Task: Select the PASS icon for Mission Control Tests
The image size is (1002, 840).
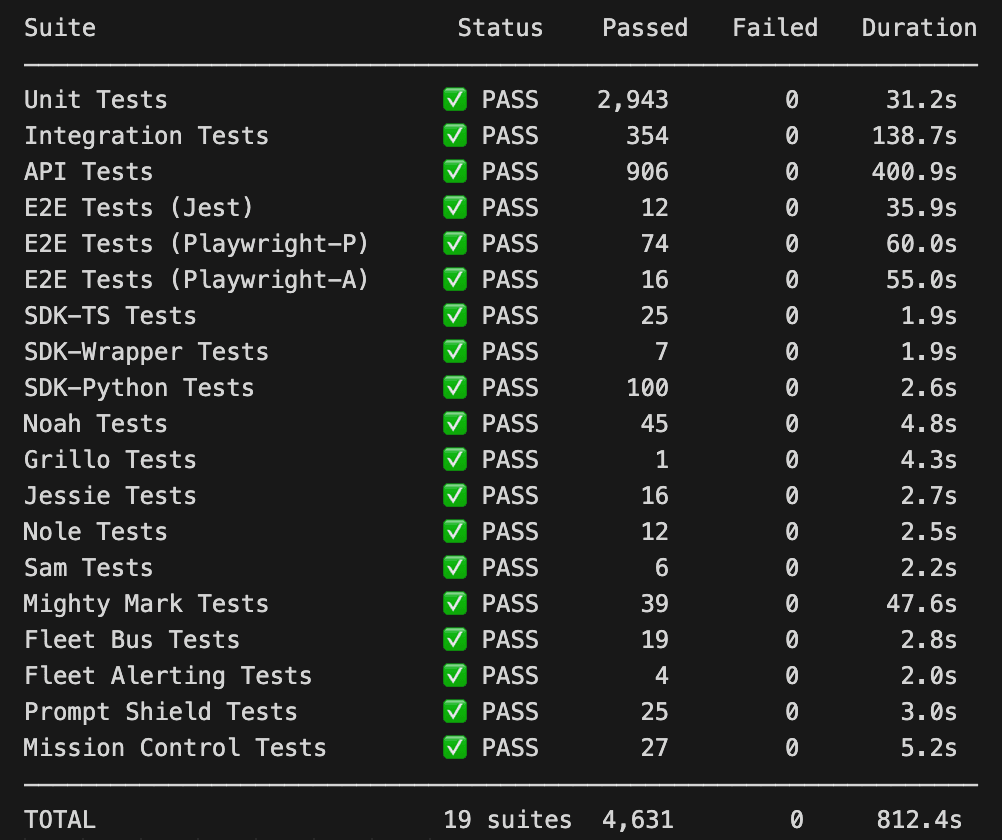Action: click(455, 747)
